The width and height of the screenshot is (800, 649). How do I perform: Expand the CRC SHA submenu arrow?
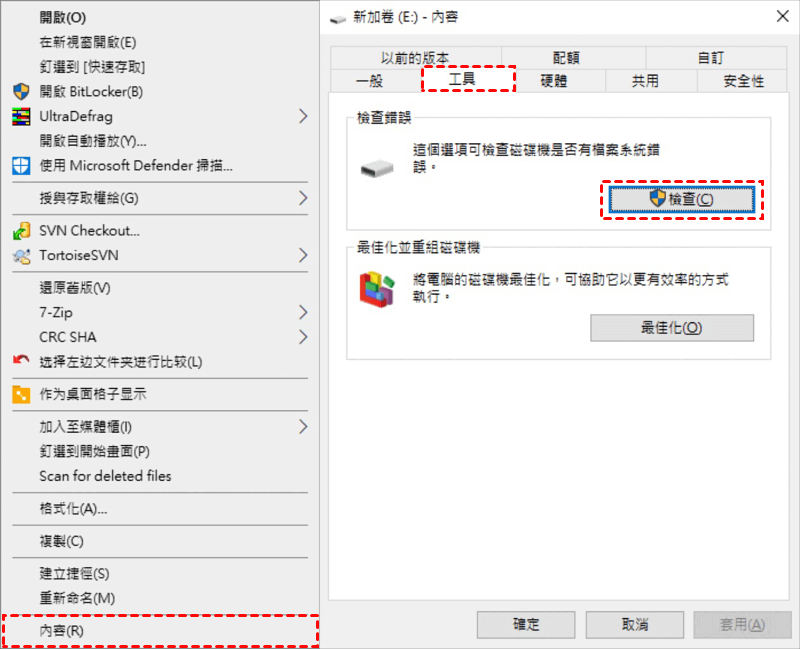[303, 337]
